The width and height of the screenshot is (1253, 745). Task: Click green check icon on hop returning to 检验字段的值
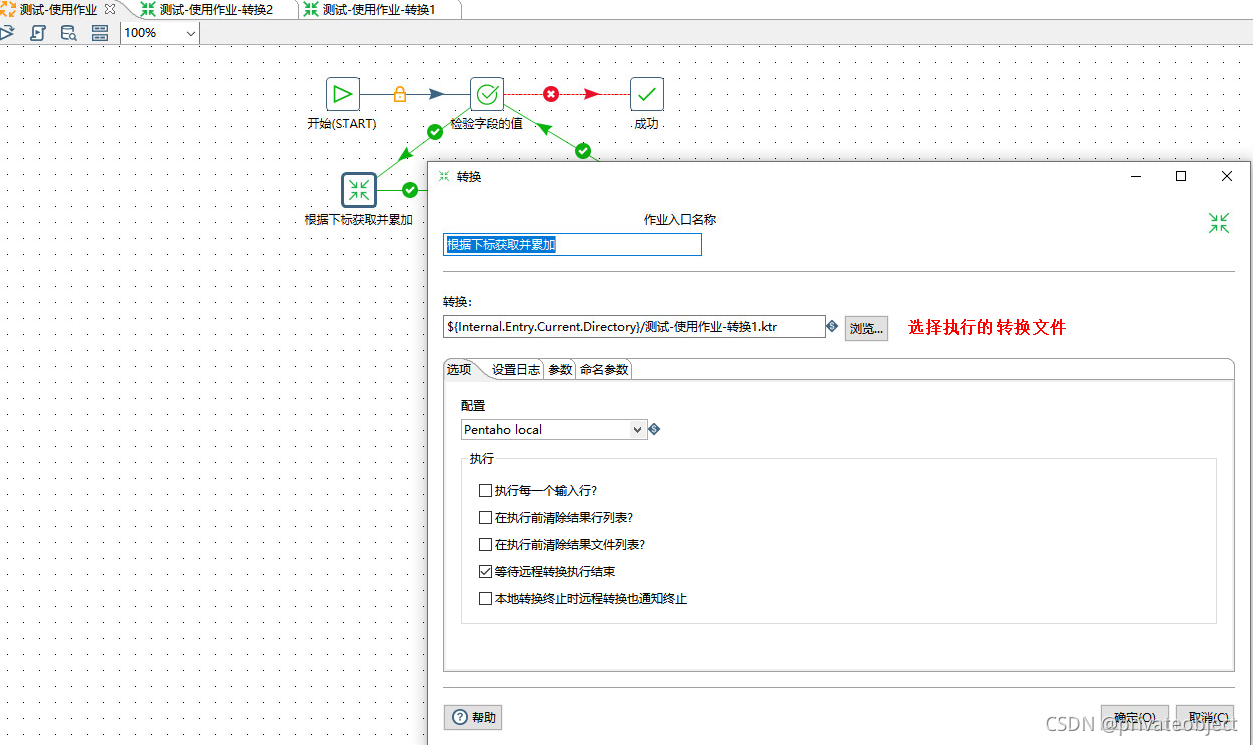pos(583,151)
